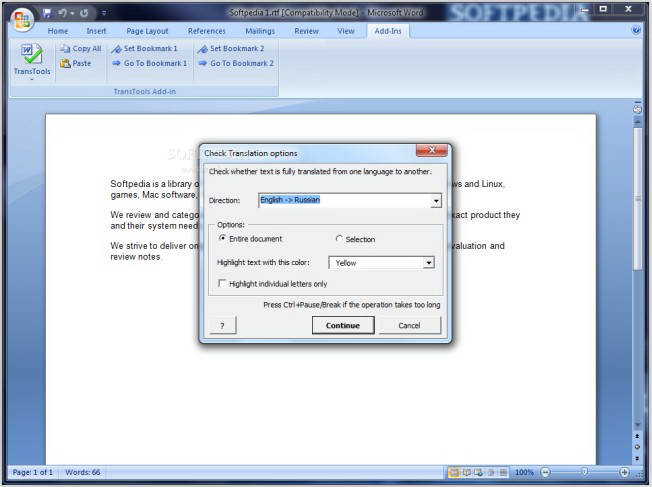Open Word Help icon
The height and width of the screenshot is (487, 652).
pyautogui.click(x=636, y=30)
